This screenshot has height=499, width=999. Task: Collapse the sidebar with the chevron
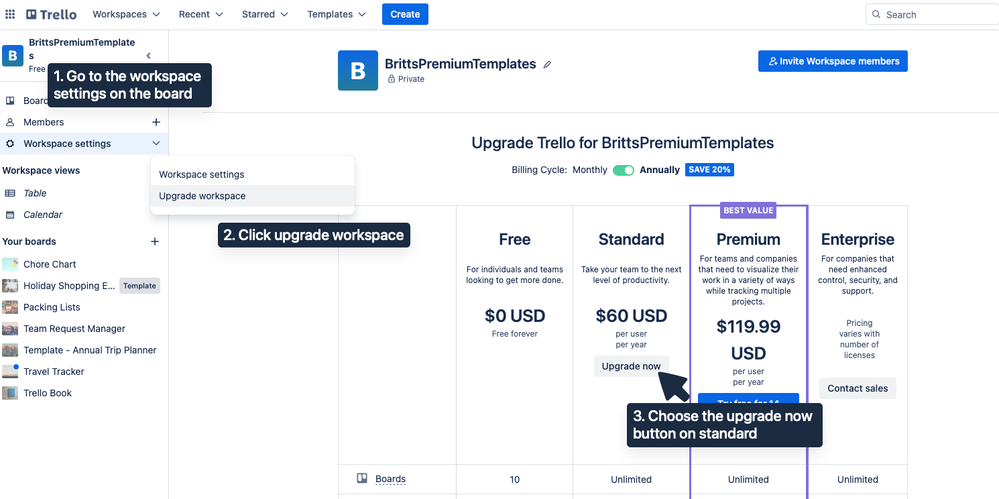tap(148, 56)
